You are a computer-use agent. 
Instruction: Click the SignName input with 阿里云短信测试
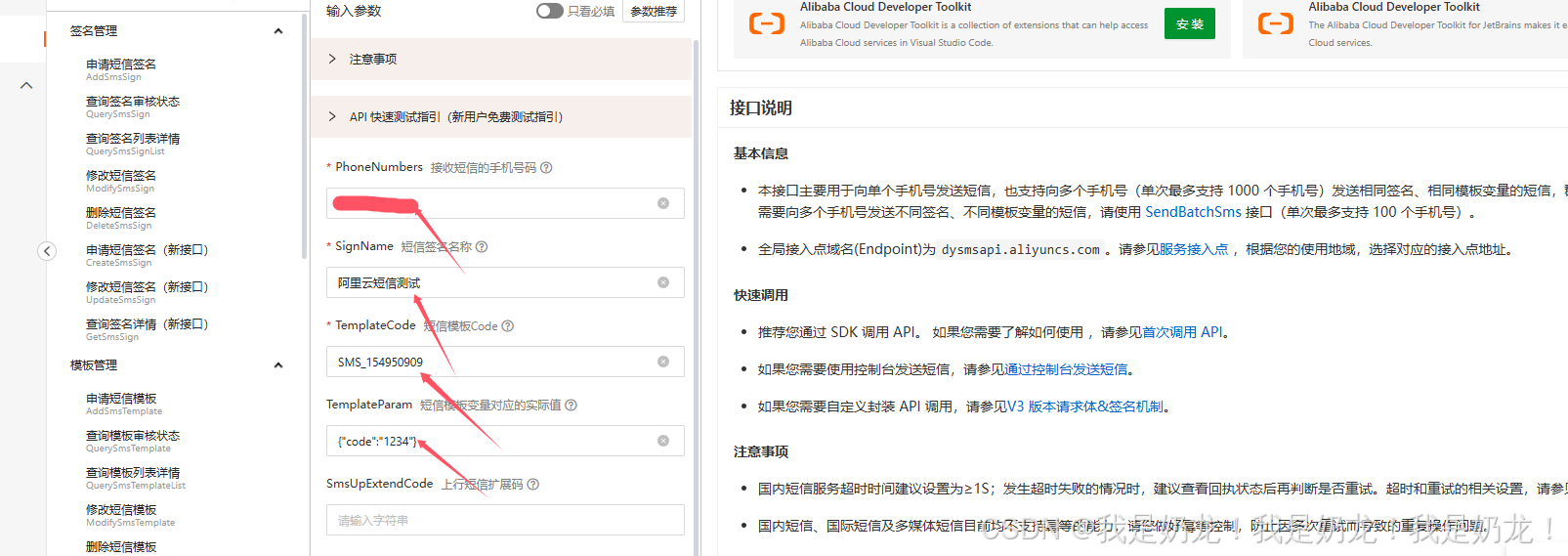coord(505,282)
